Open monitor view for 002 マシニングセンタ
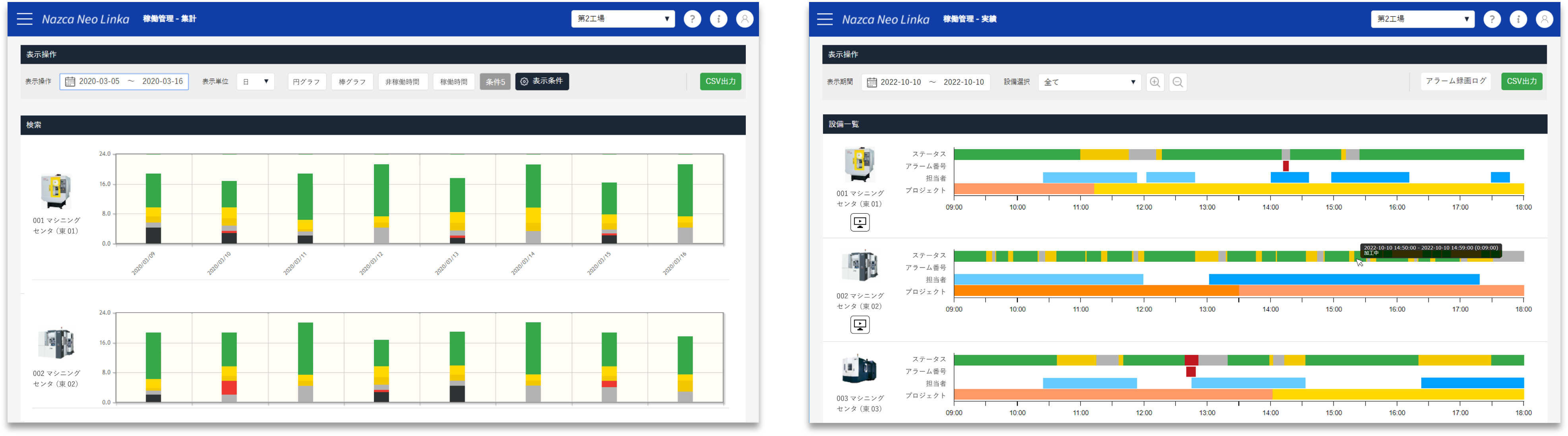Viewport: 1568px width, 436px height. pos(859,325)
